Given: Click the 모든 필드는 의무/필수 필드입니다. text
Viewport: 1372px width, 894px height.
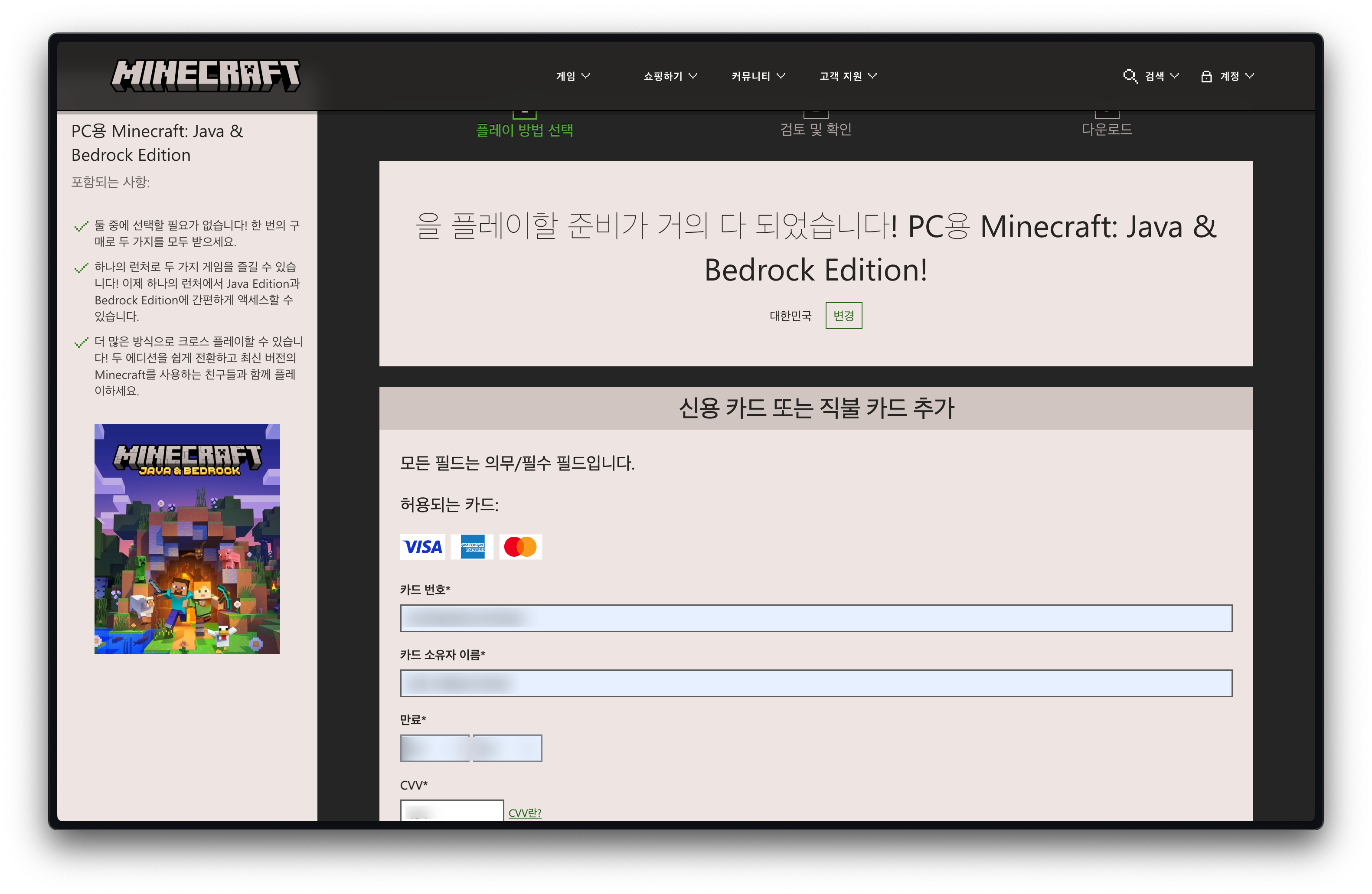Looking at the screenshot, I should coord(517,463).
